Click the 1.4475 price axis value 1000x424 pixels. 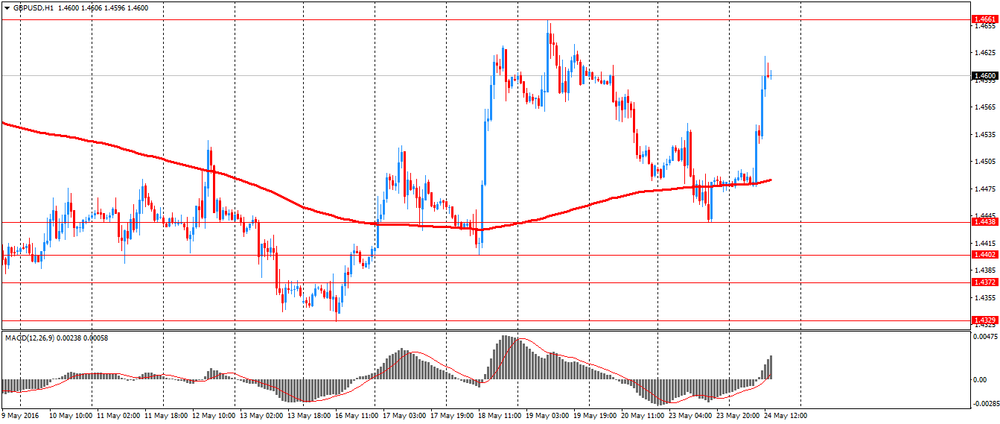pyautogui.click(x=984, y=189)
